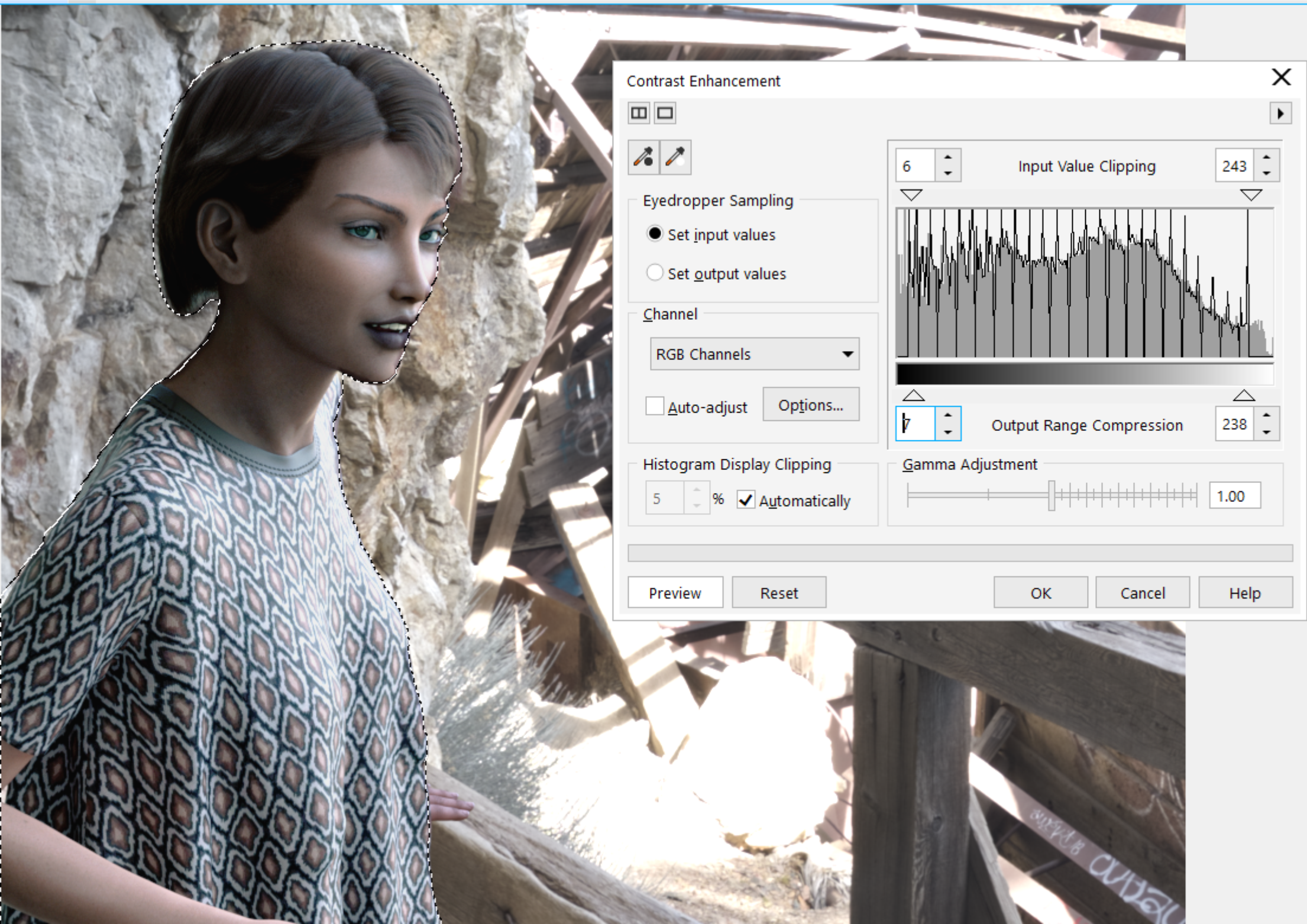Increase the low input clipping value with the up arrow
The image size is (1307, 924).
point(948,157)
